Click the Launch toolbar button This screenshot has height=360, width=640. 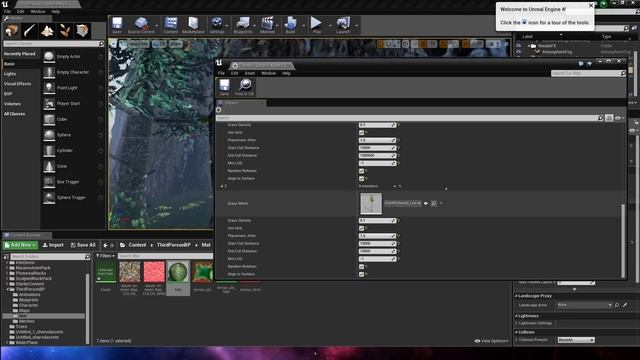click(343, 25)
